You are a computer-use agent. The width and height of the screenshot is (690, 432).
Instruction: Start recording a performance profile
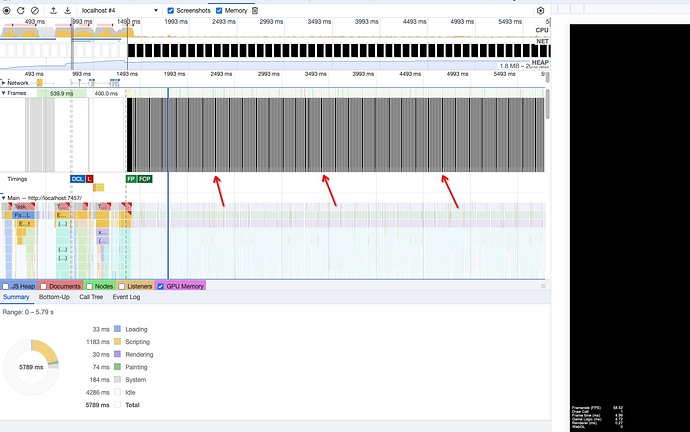tap(7, 11)
